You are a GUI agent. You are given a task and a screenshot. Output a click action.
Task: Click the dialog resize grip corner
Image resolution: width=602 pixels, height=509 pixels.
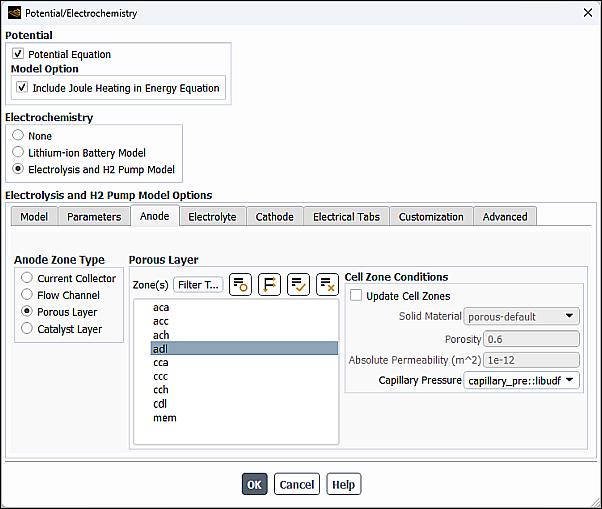click(x=595, y=502)
